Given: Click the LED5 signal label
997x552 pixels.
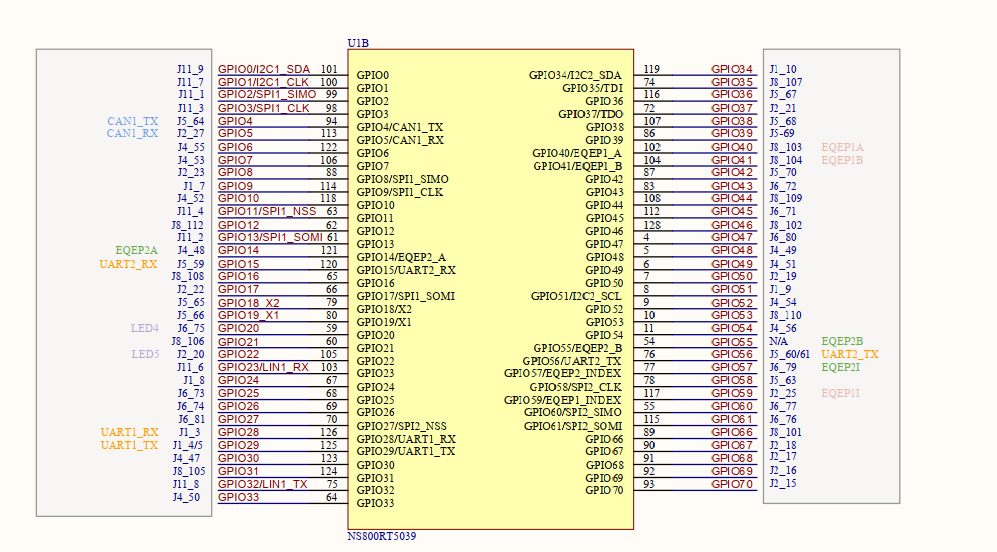Looking at the screenshot, I should click(x=144, y=354).
